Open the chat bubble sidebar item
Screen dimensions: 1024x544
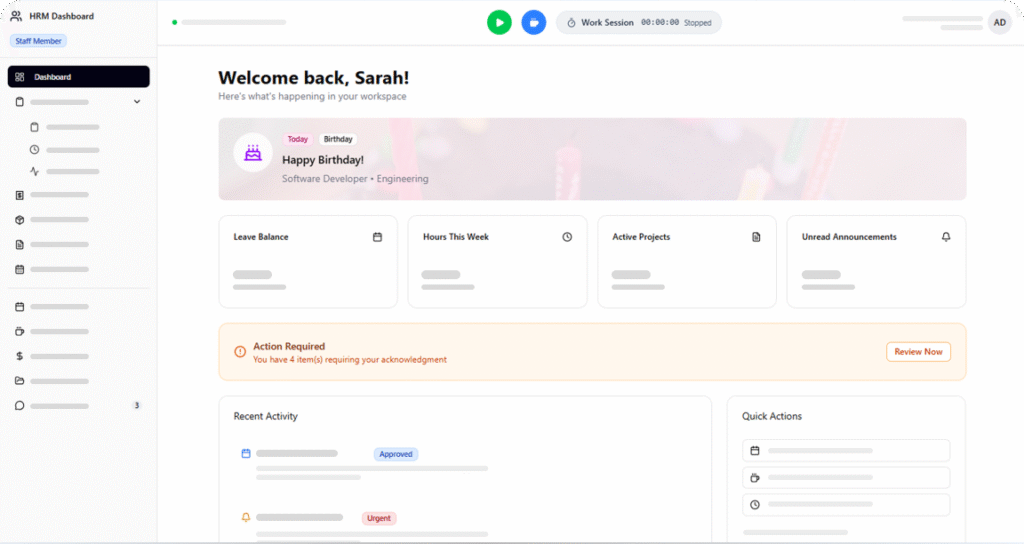tap(20, 406)
